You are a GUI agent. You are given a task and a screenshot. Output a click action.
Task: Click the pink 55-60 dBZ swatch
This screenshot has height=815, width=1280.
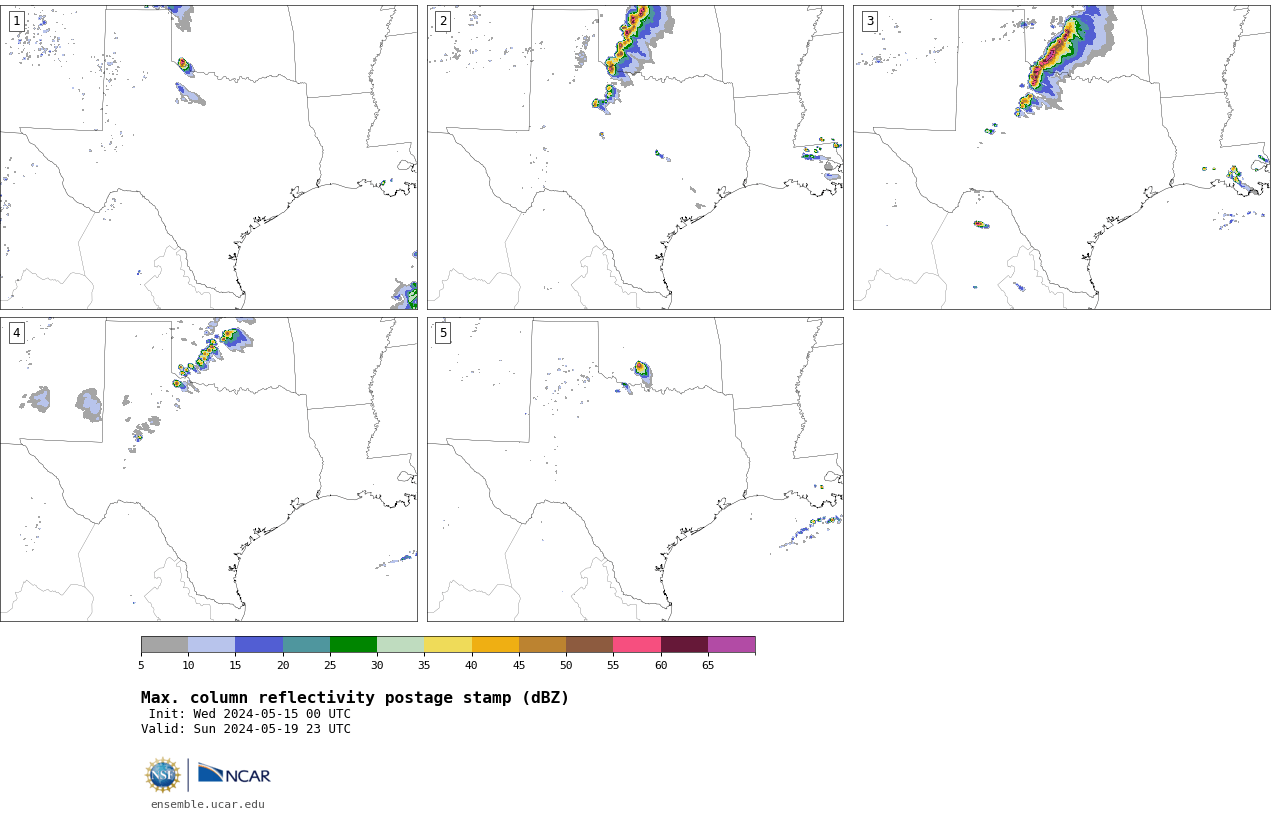[x=637, y=644]
